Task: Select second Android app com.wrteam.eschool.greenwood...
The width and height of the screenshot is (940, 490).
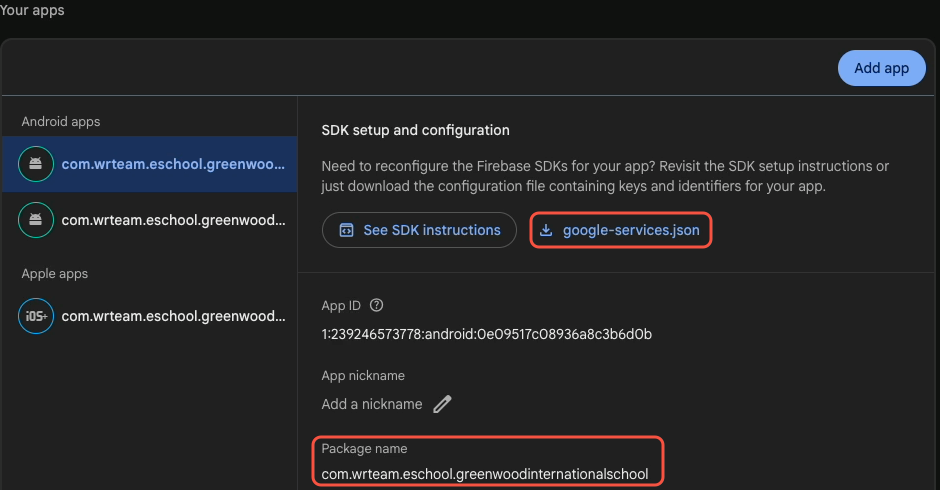Action: (x=150, y=220)
